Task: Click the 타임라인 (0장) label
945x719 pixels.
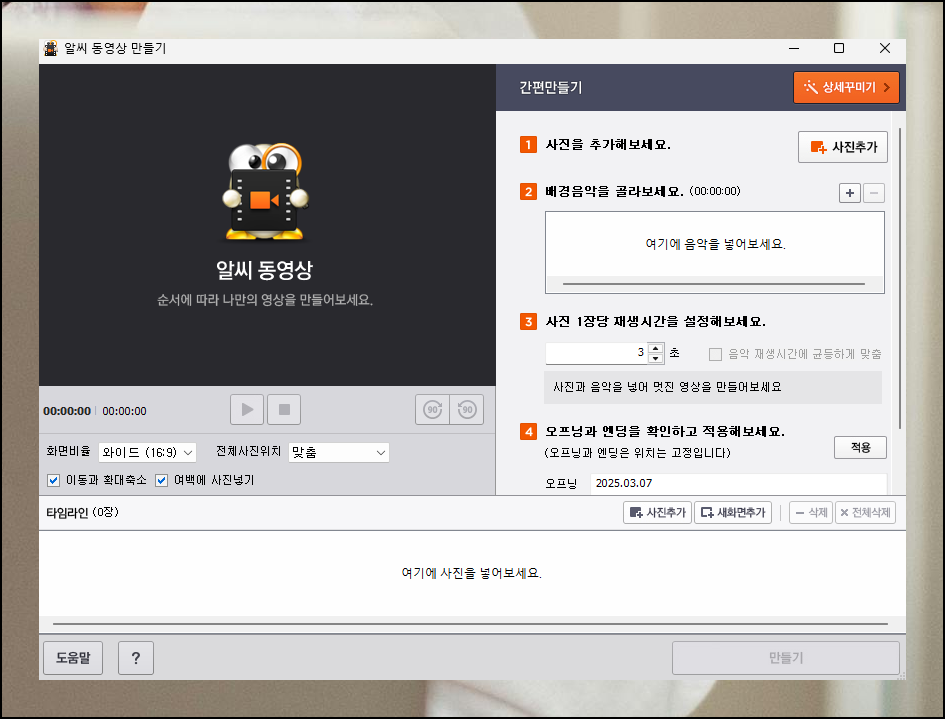Action: [x=83, y=512]
